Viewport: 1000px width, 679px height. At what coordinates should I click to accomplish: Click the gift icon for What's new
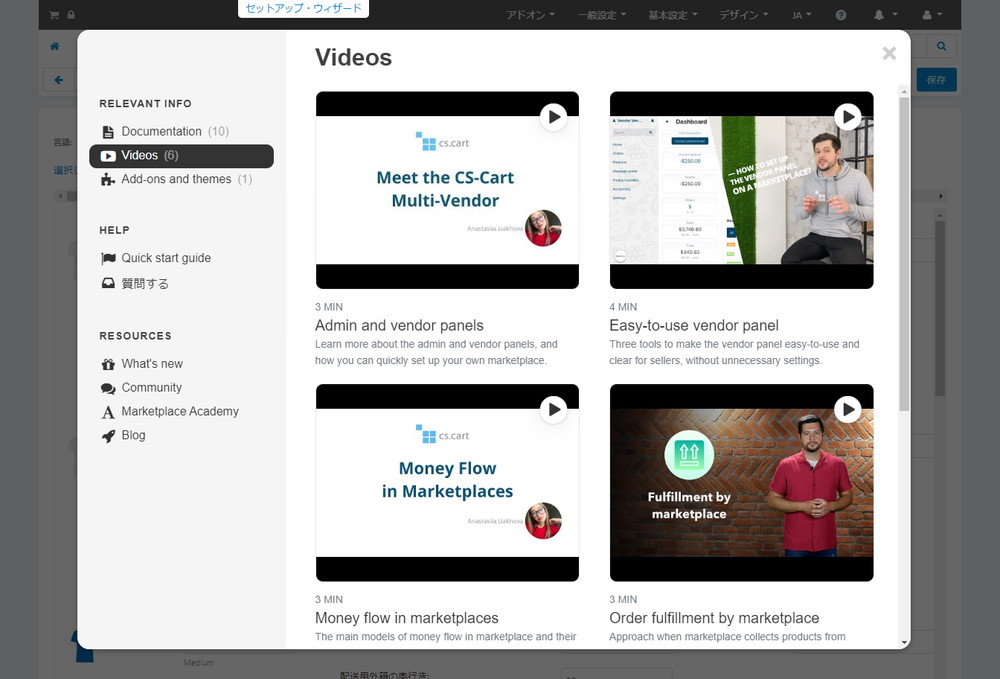(108, 364)
